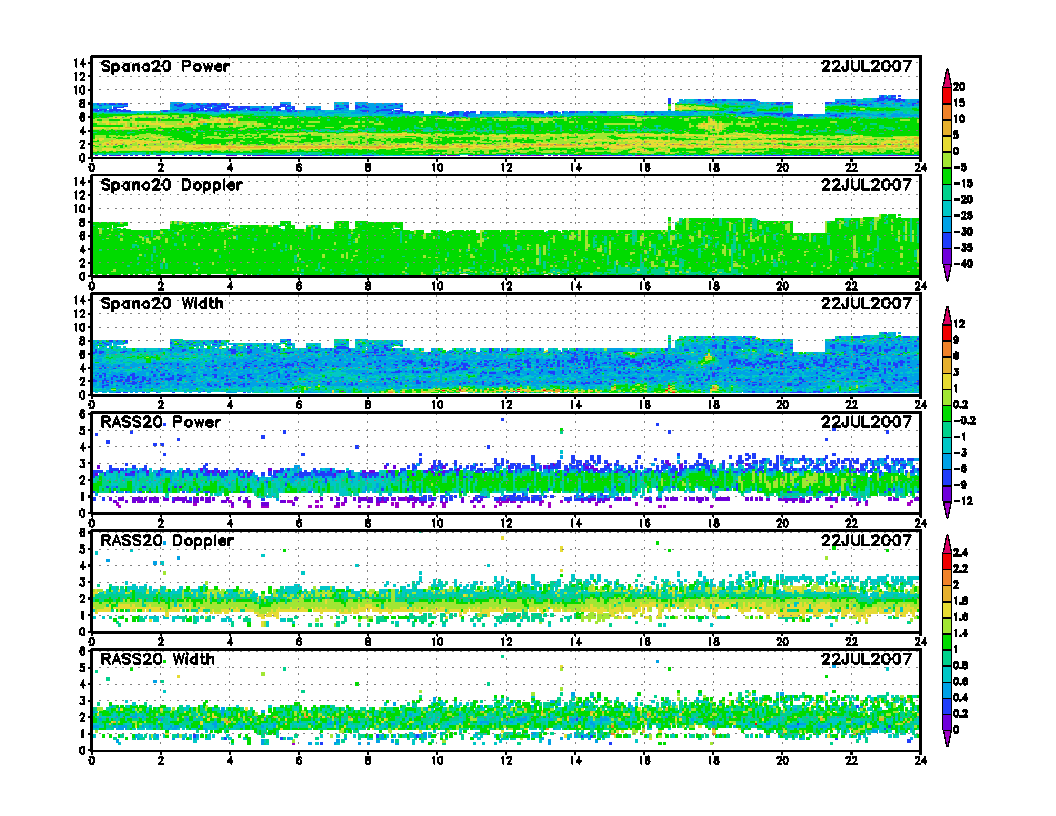Image resolution: width=1056 pixels, height=816 pixels.
Task: Click the purple bottom arrow of the top colorbar
Action: (947, 272)
